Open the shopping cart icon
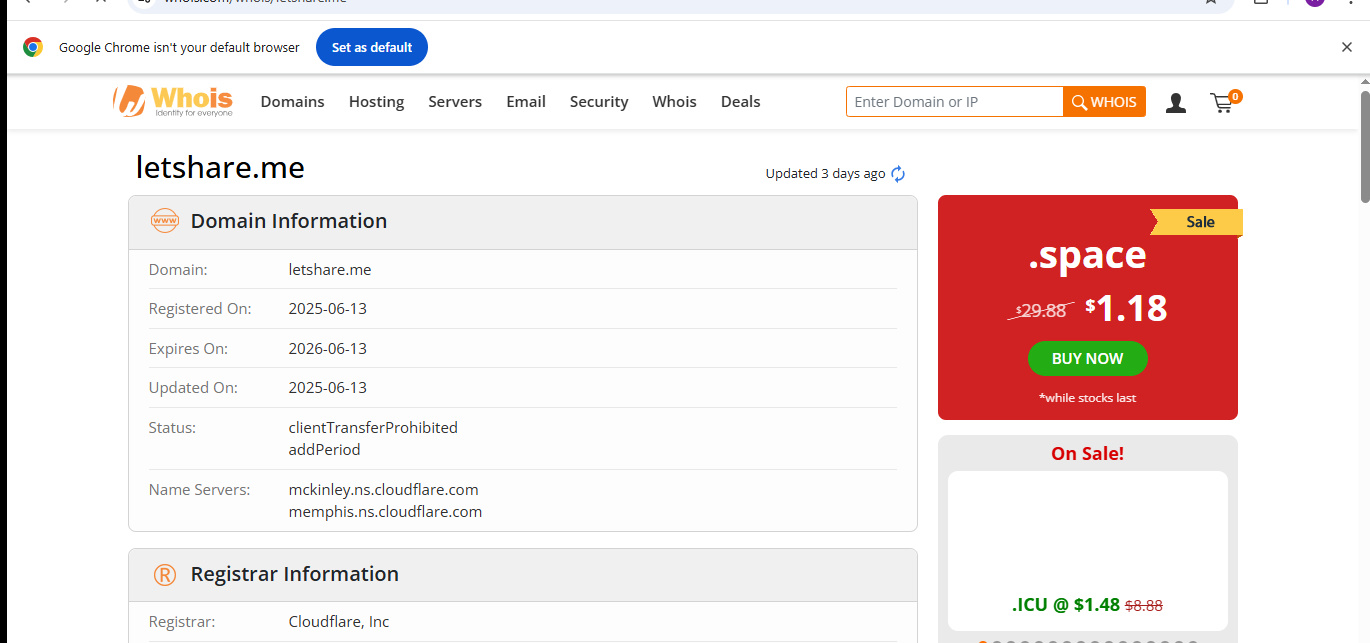Viewport: 1370px width, 643px height. (x=1224, y=101)
